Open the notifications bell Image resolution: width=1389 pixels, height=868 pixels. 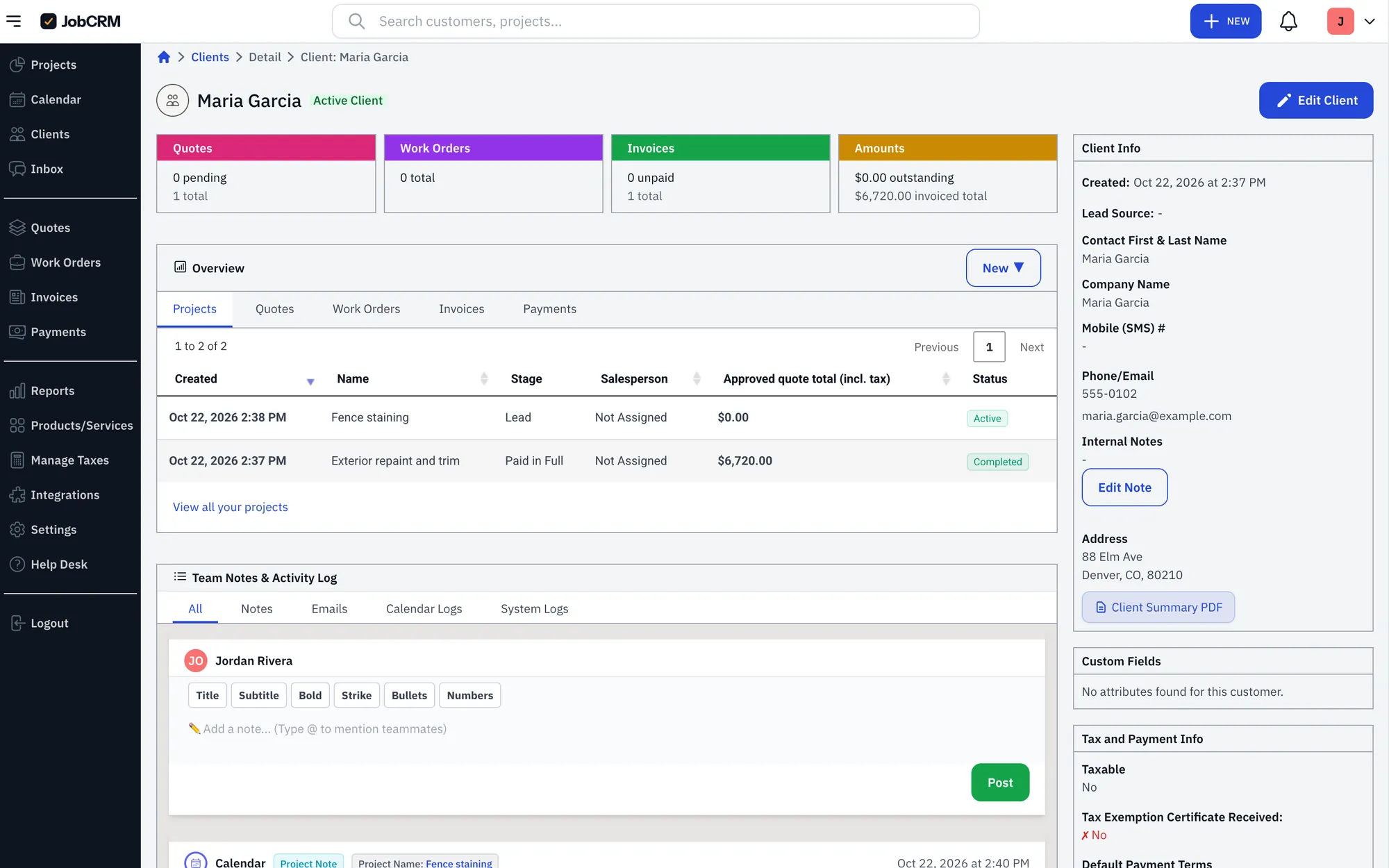click(x=1288, y=21)
